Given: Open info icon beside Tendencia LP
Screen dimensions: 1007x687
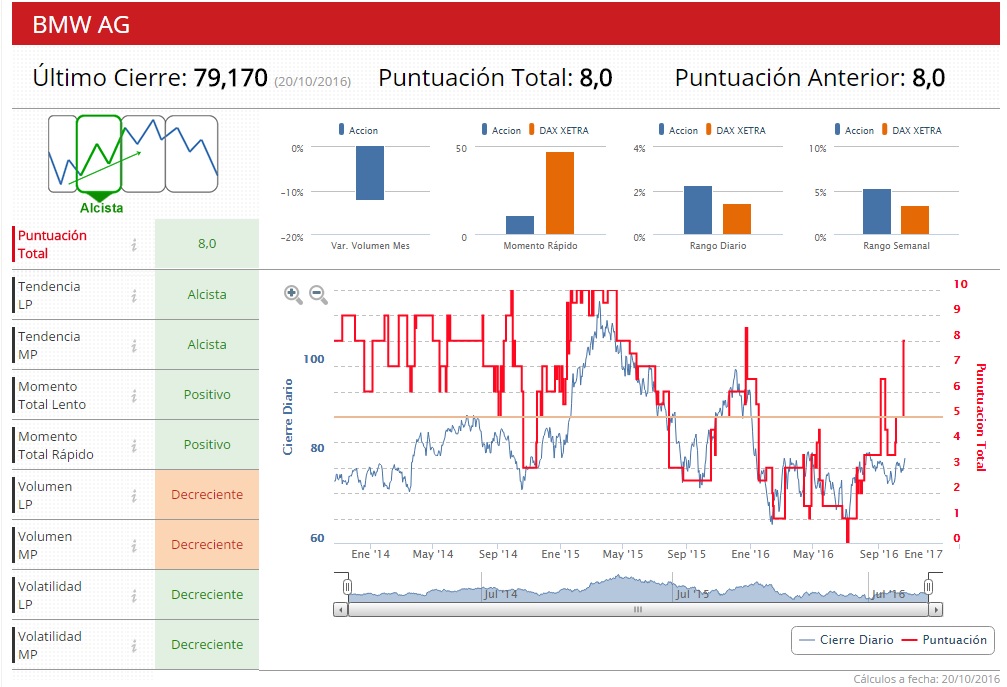Looking at the screenshot, I should pyautogui.click(x=134, y=295).
